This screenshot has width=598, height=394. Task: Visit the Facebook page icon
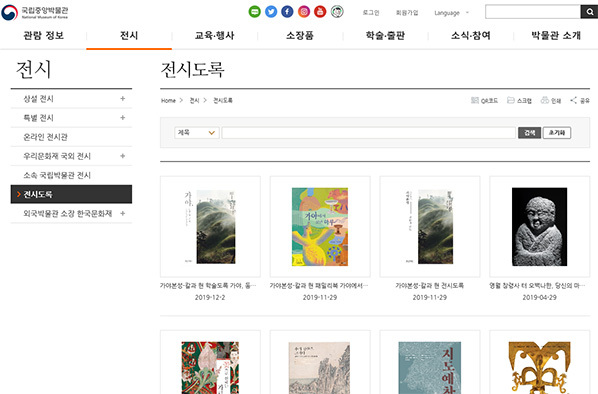click(287, 12)
